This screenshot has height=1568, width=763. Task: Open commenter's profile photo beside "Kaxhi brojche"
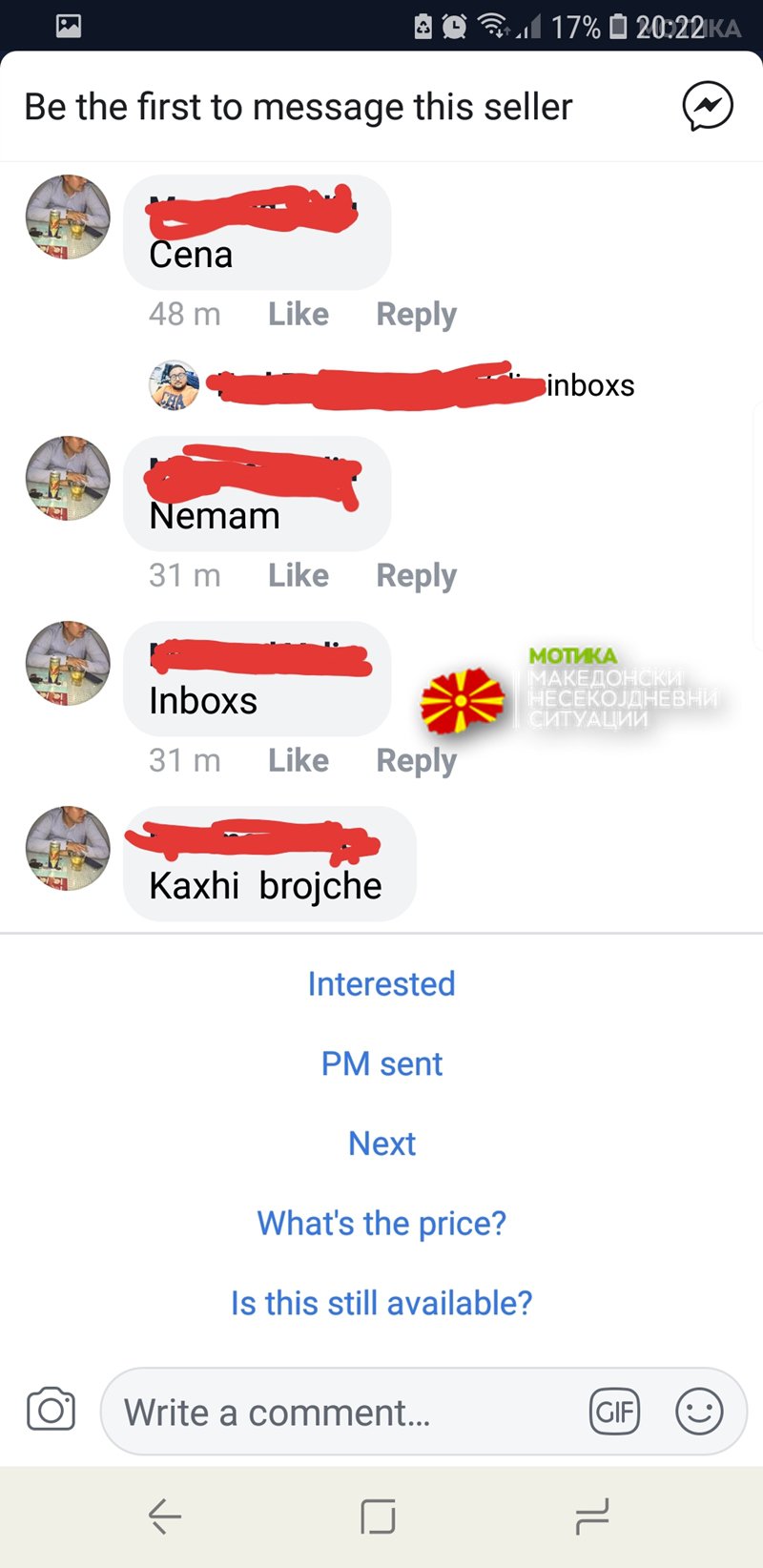click(x=68, y=848)
